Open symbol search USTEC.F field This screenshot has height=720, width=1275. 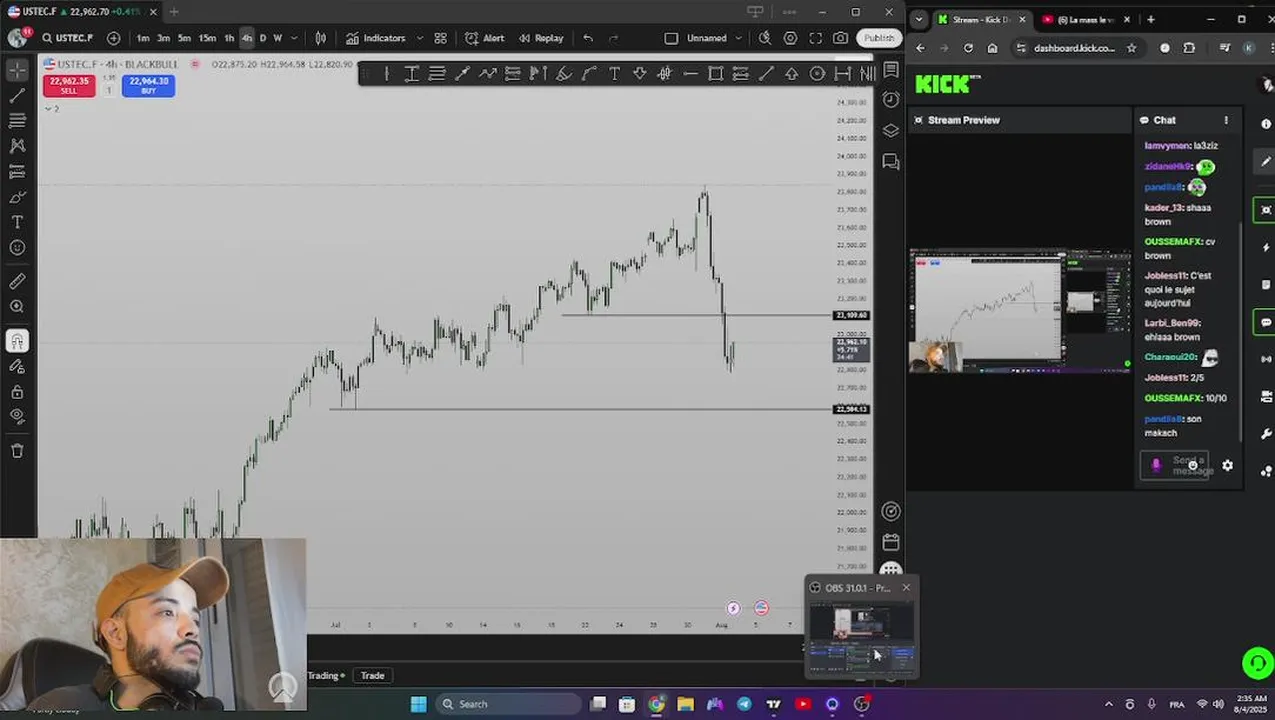[67, 38]
